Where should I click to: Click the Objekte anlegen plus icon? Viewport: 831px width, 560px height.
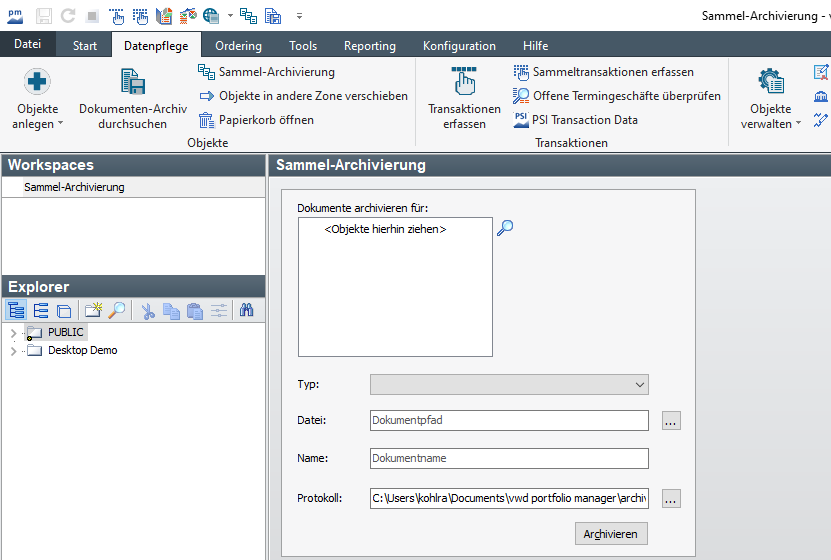pyautogui.click(x=37, y=82)
